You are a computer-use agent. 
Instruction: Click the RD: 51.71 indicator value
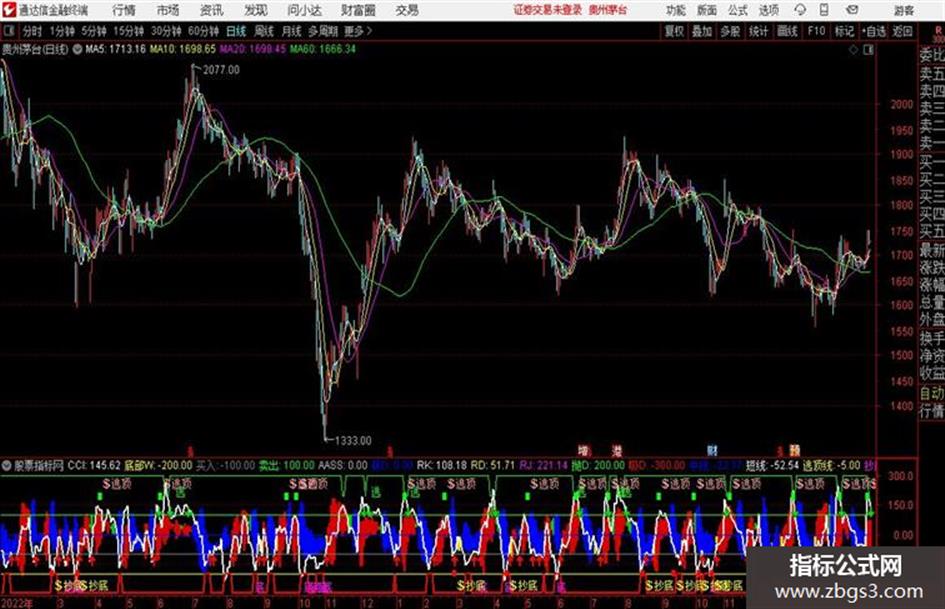493,465
